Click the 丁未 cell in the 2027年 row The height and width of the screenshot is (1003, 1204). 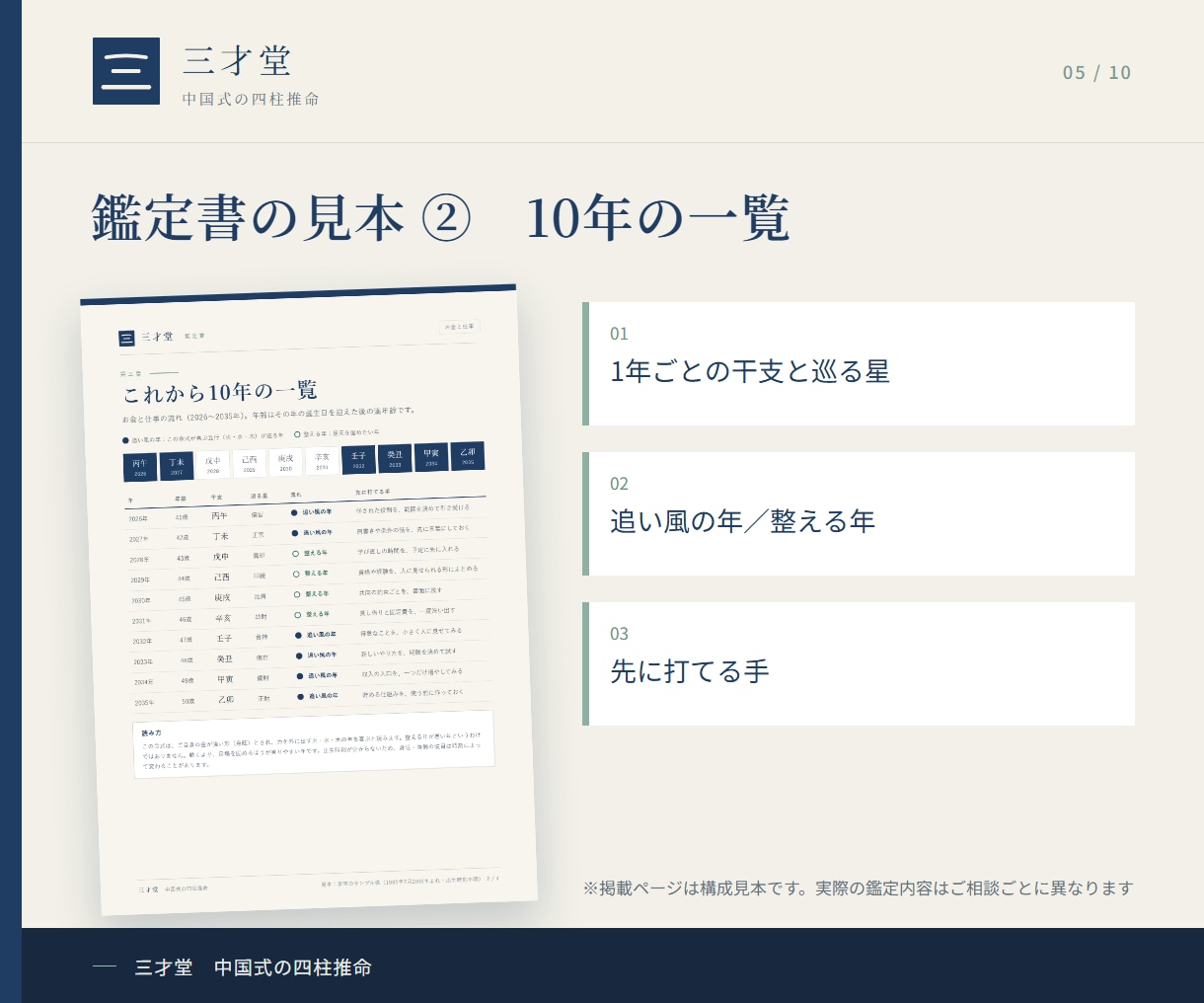pos(221,536)
